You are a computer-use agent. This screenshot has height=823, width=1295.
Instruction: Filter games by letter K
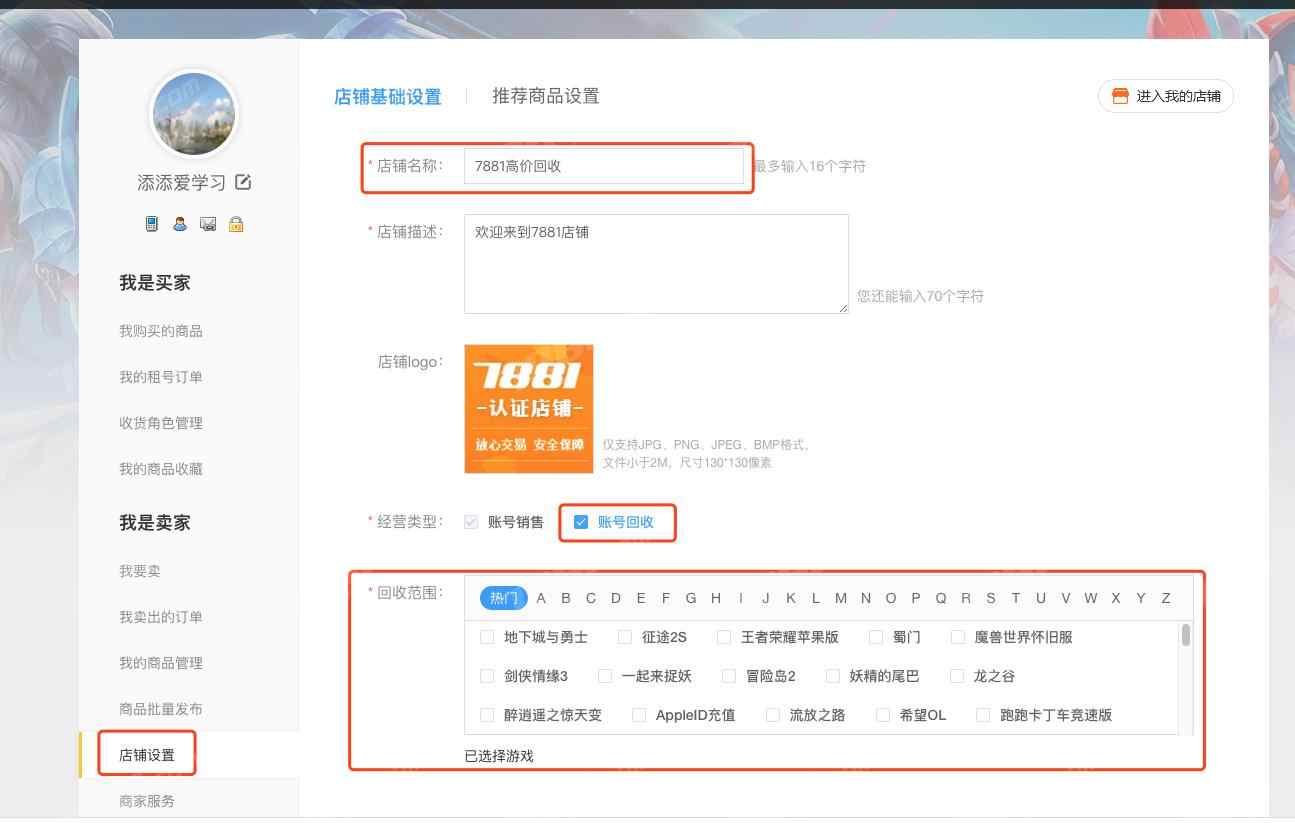pos(791,598)
